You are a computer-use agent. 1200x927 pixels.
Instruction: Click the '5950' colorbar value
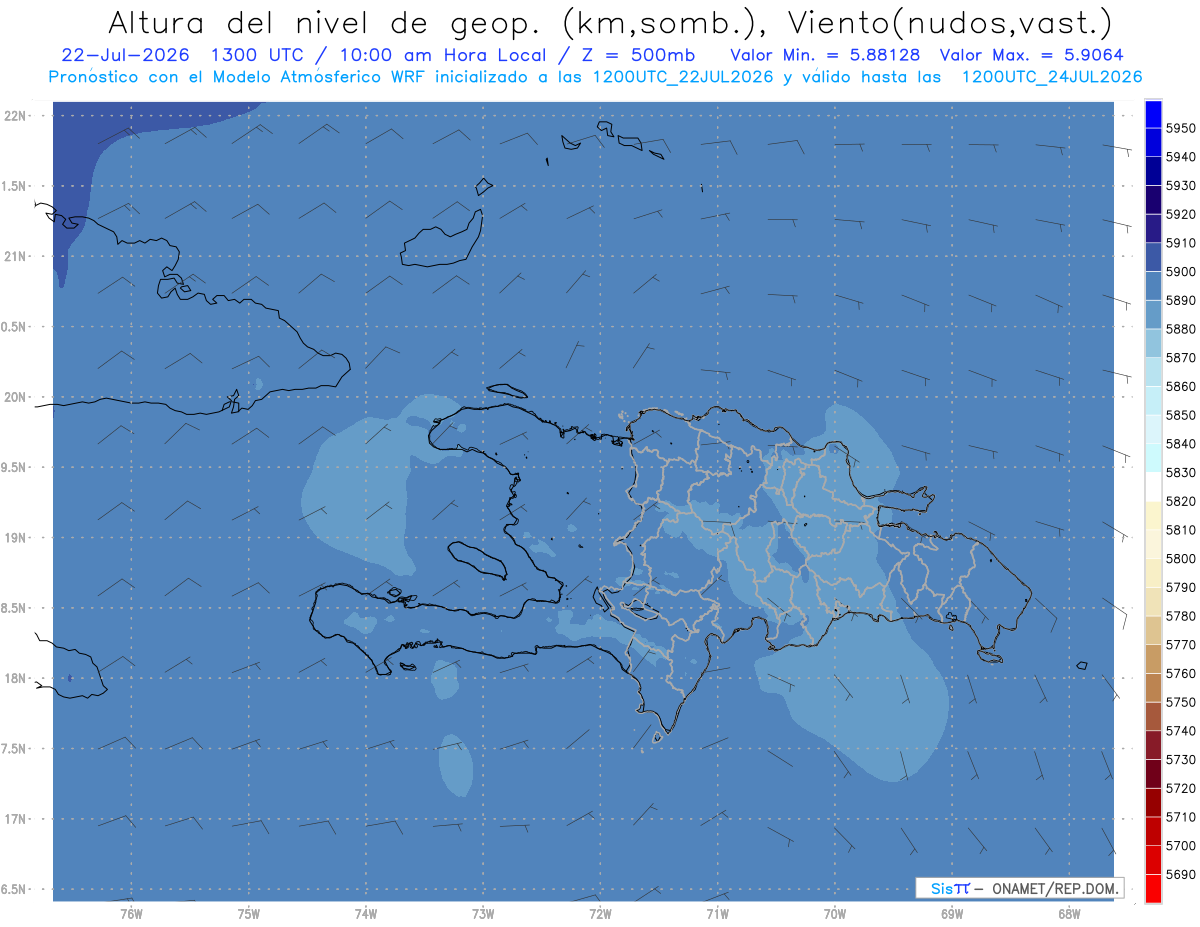[1180, 128]
